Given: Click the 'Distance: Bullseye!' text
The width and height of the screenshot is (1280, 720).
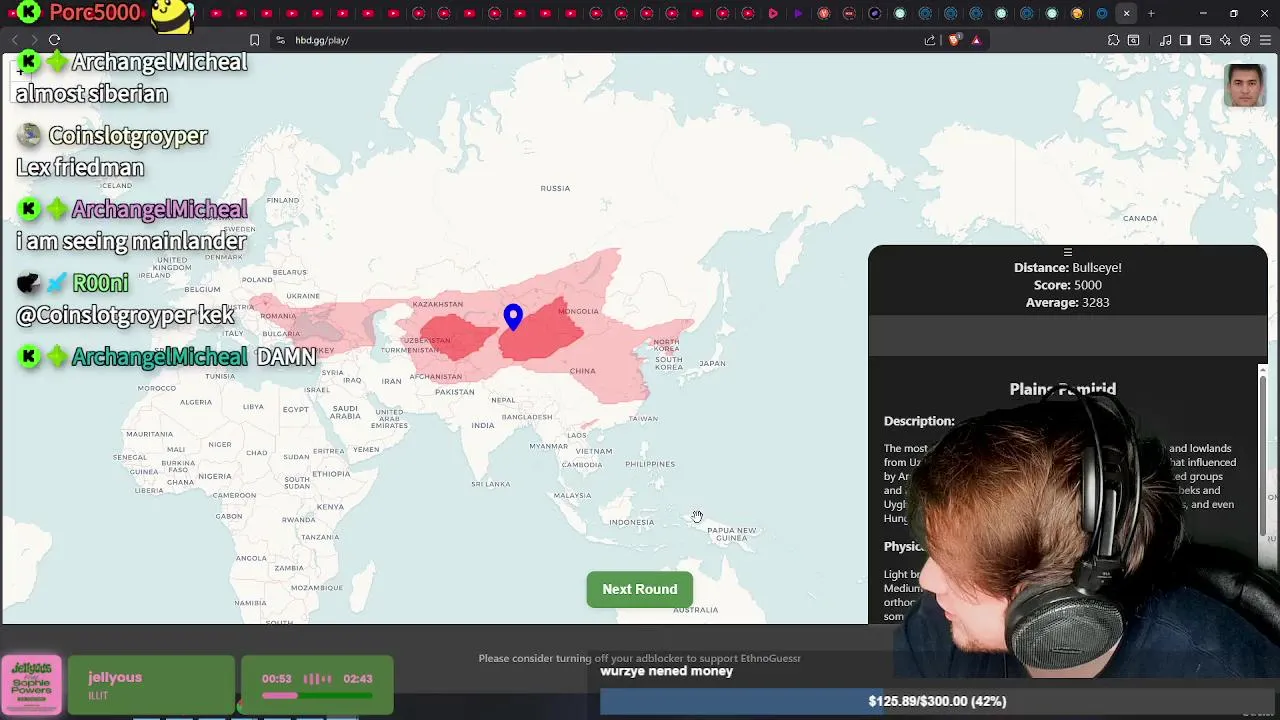Looking at the screenshot, I should 1068,268.
